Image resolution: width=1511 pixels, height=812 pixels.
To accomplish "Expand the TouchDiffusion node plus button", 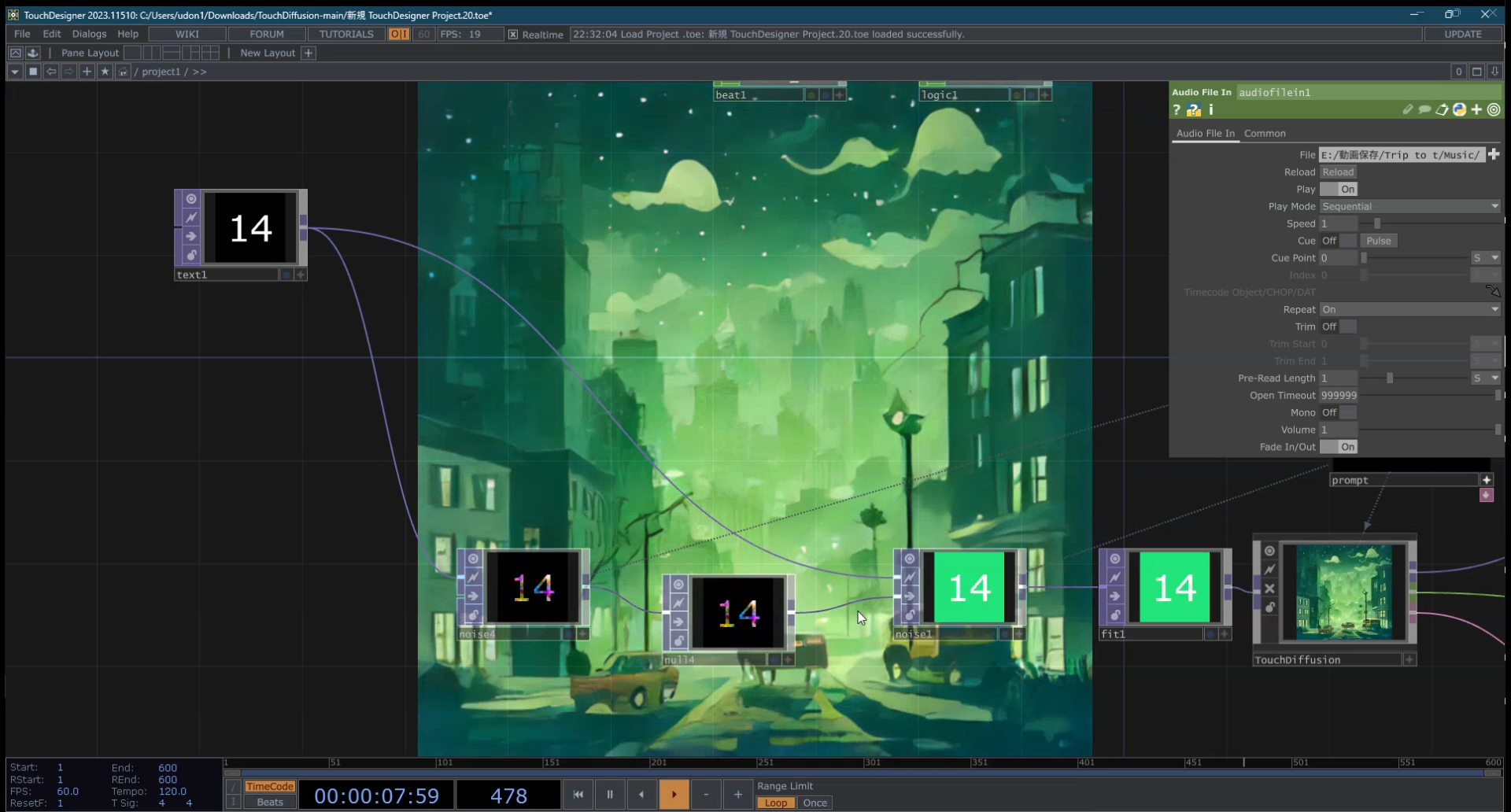I will pyautogui.click(x=1409, y=659).
